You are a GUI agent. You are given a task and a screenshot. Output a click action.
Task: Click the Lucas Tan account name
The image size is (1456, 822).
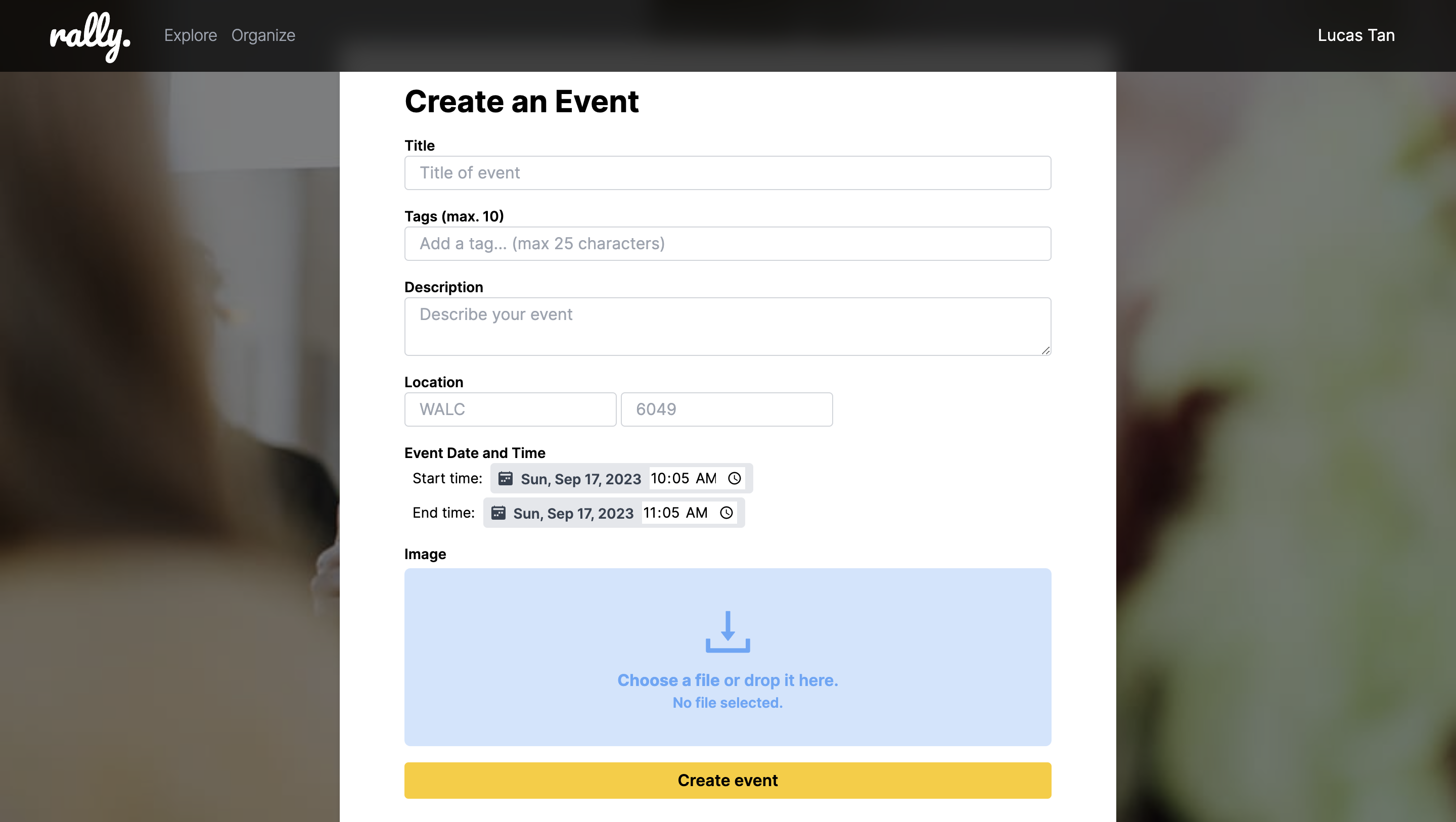pos(1355,35)
